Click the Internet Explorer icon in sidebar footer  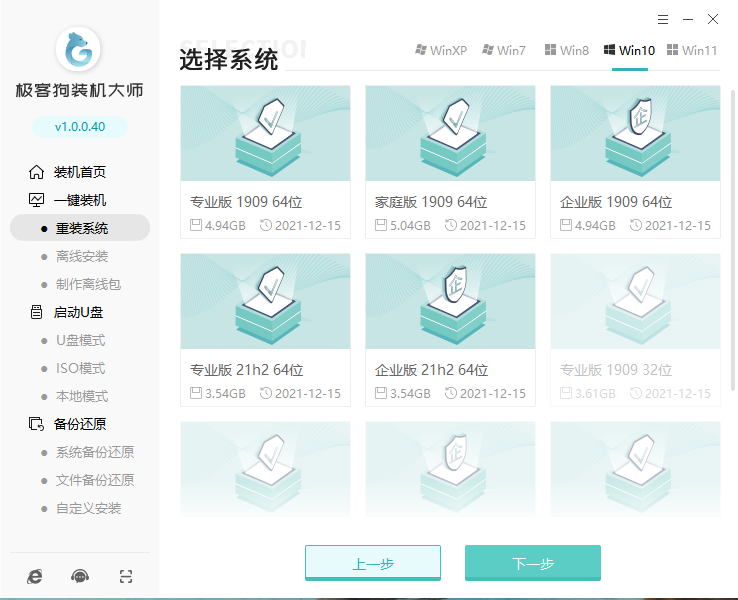pos(35,576)
